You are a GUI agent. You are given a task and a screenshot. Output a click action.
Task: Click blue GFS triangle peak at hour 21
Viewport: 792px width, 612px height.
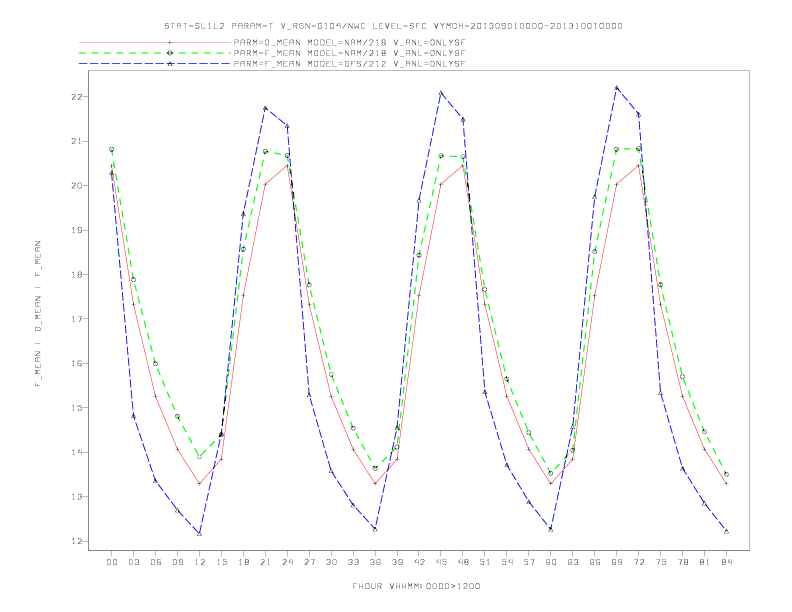click(265, 108)
